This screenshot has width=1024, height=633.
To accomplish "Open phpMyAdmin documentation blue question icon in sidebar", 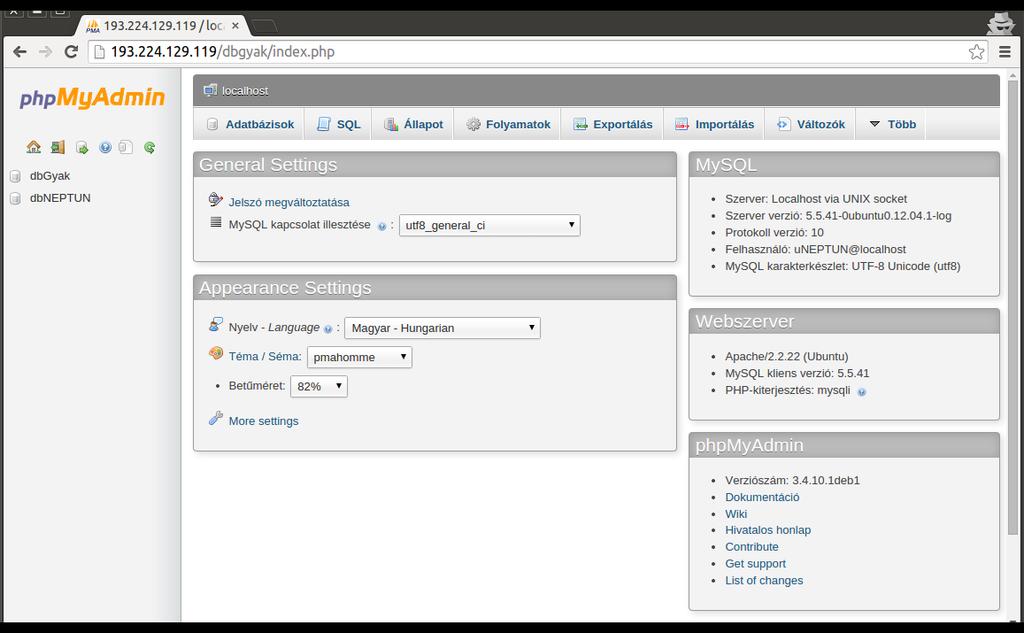I will point(105,147).
